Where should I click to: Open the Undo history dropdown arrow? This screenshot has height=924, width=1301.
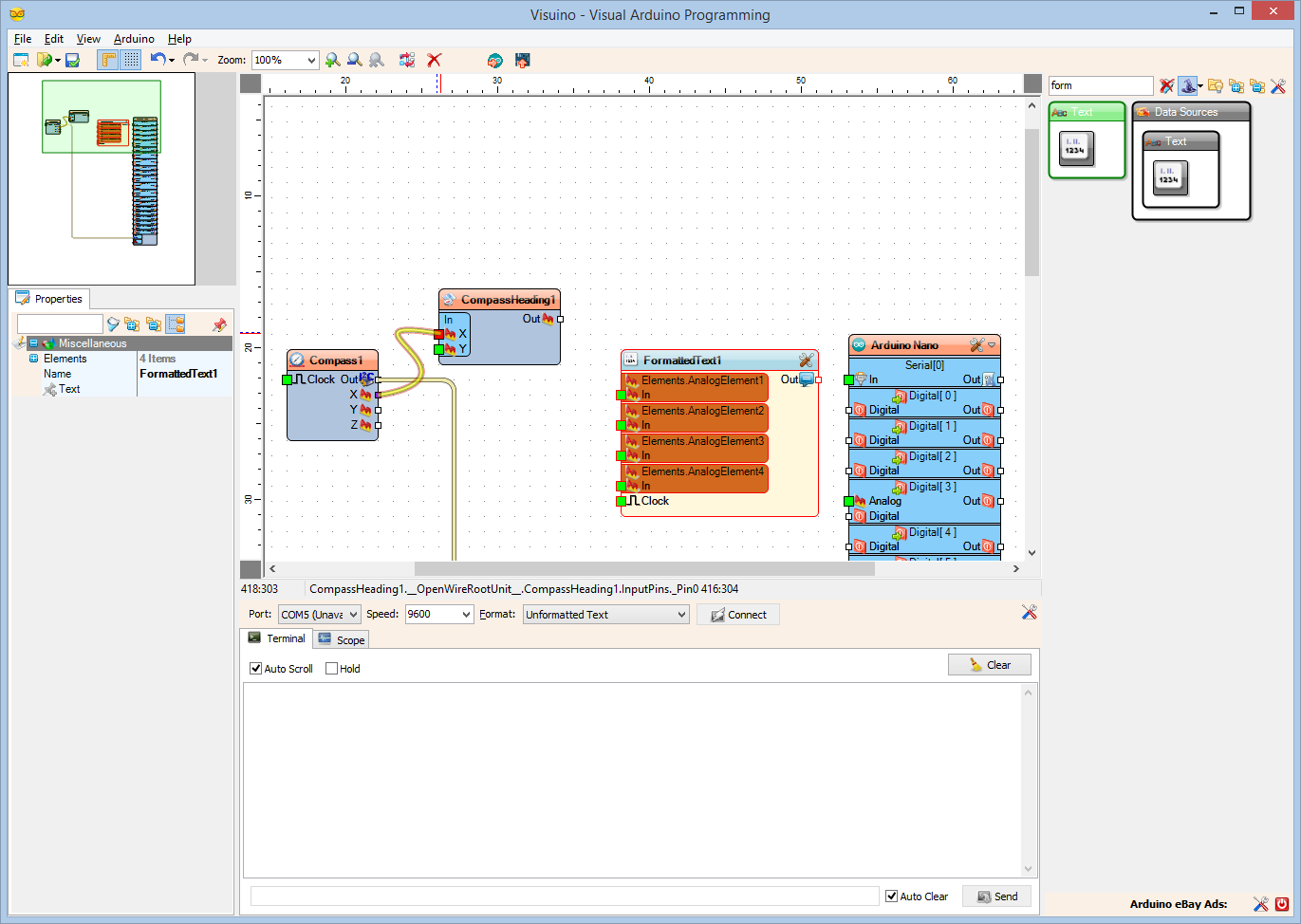coord(172,60)
